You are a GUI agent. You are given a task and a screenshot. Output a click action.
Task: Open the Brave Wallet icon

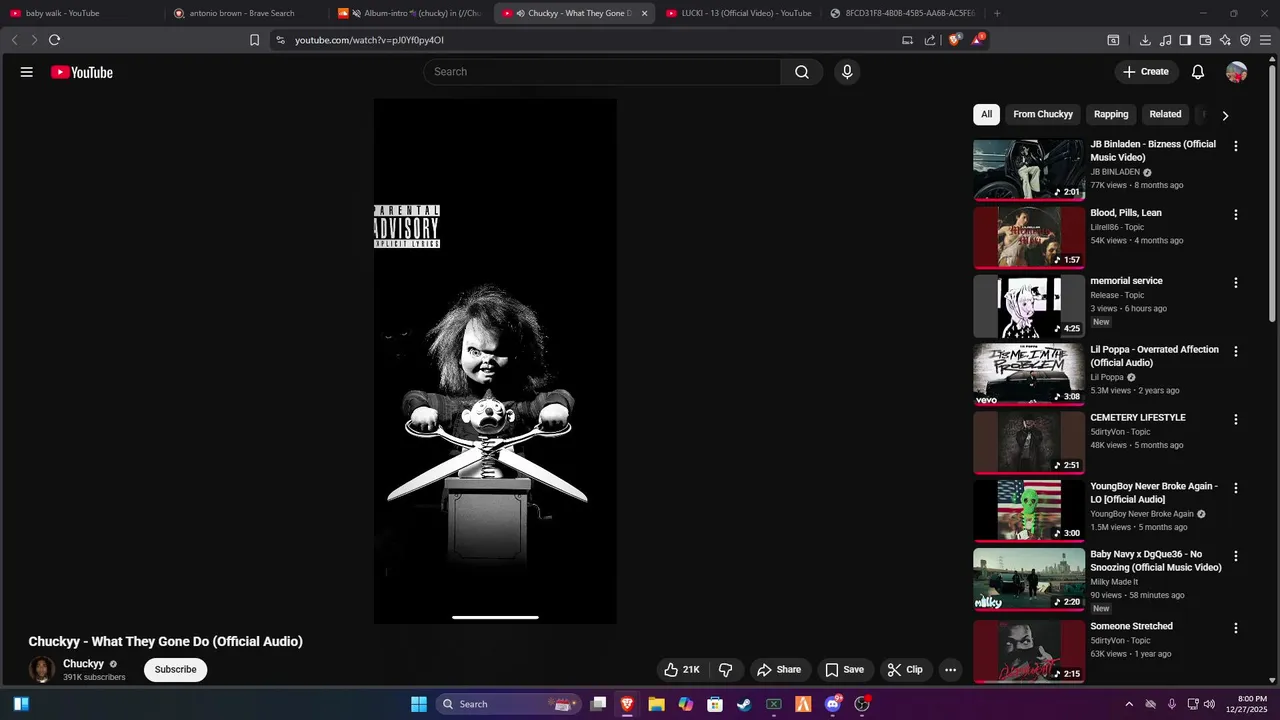[x=1205, y=40]
